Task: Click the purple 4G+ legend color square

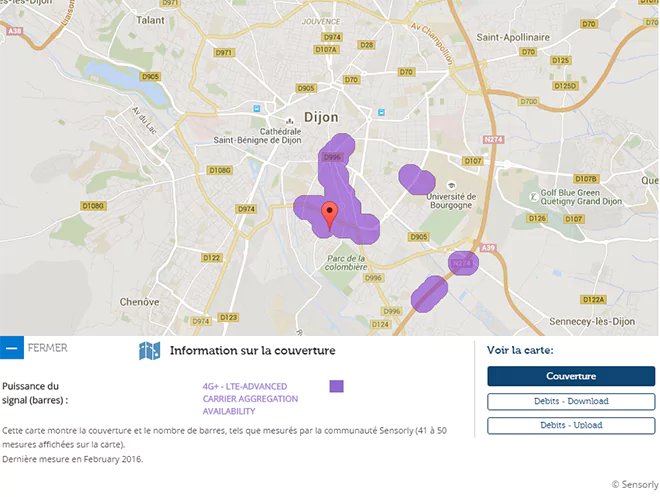Action: 337,386
